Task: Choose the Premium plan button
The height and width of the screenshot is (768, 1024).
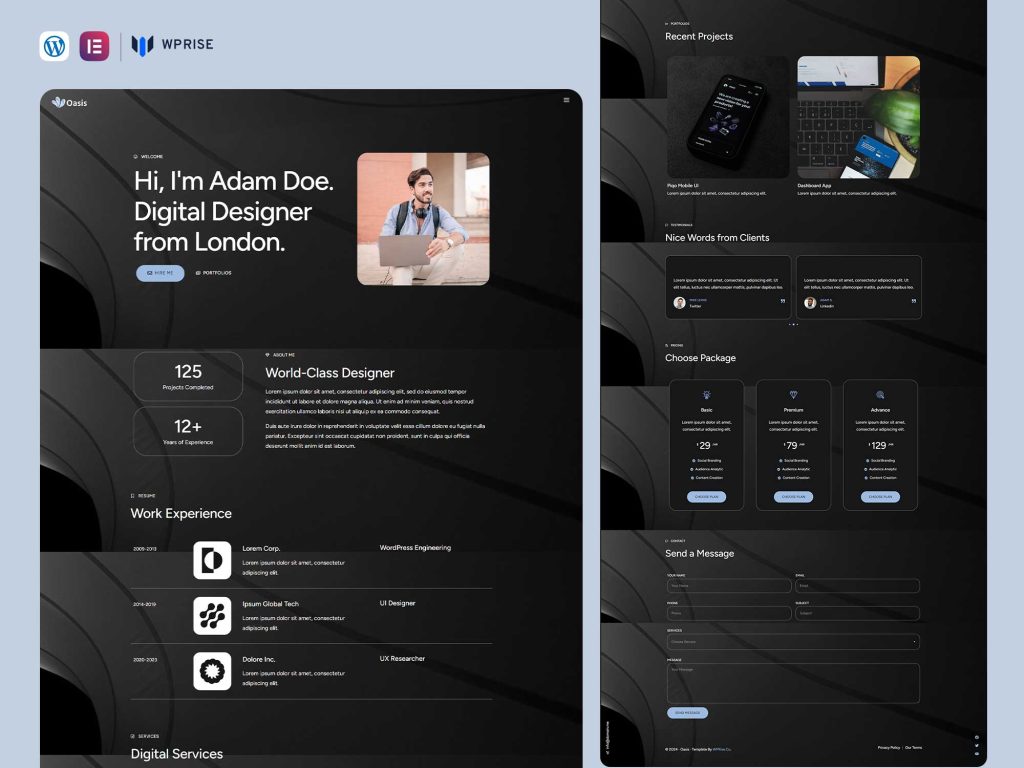Action: [x=793, y=497]
